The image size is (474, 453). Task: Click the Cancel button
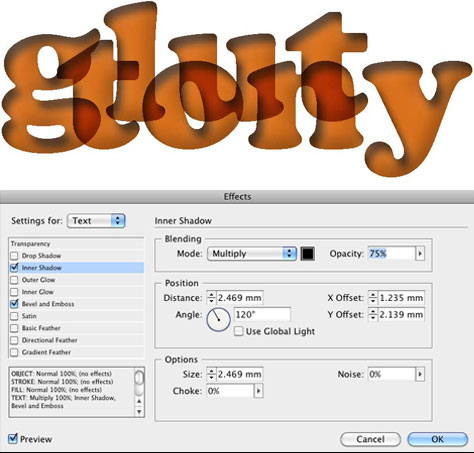[370, 439]
